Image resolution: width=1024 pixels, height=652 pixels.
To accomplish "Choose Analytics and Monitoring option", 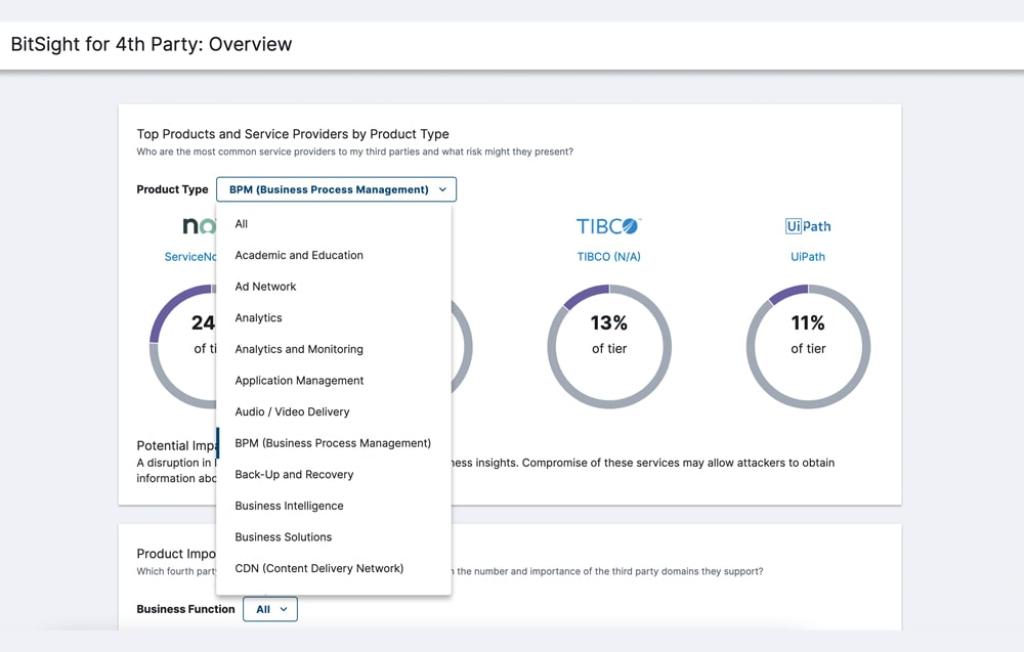I will pyautogui.click(x=299, y=349).
